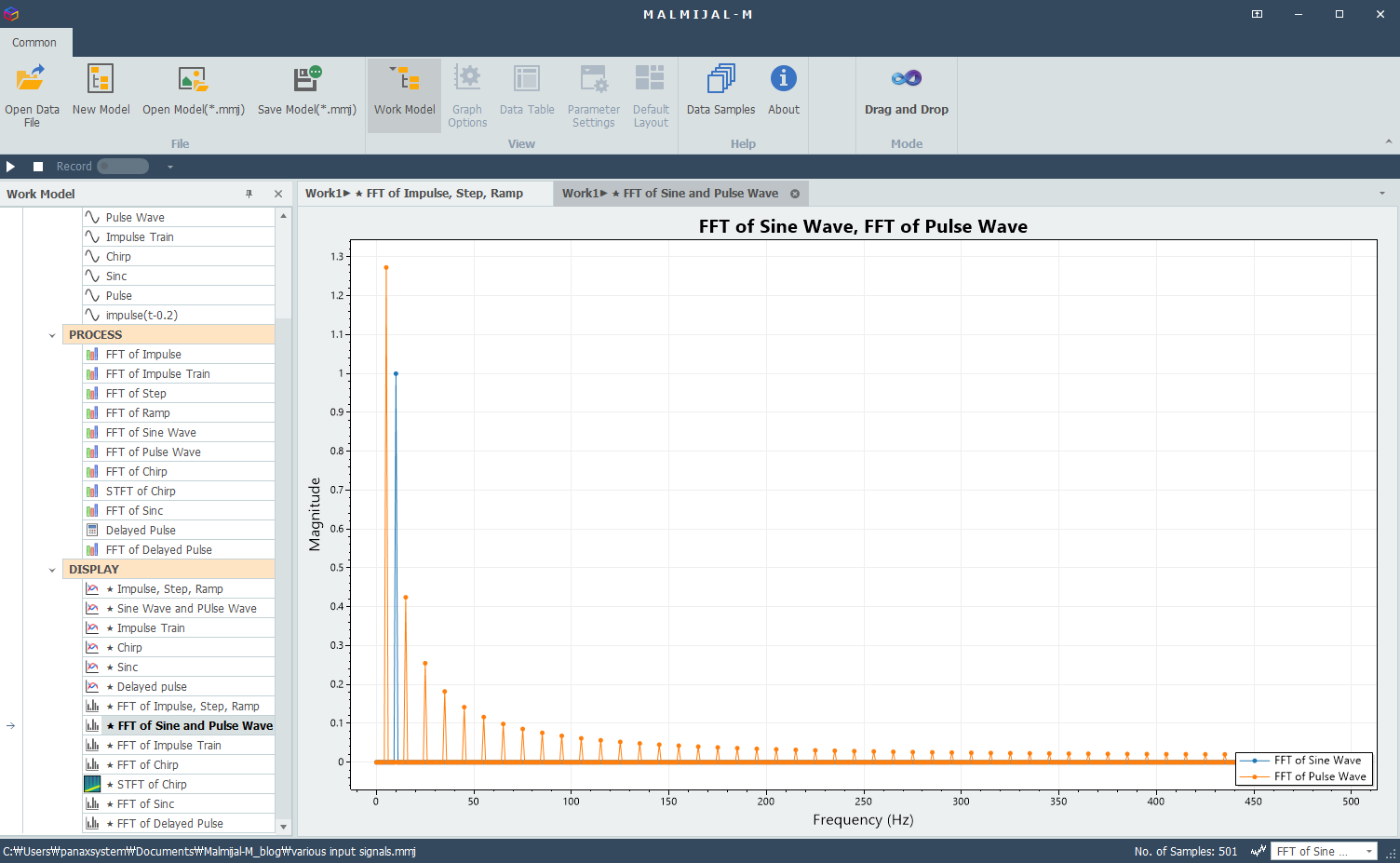Select the process row labelled exactly FFT of Sinc

pyautogui.click(x=179, y=510)
